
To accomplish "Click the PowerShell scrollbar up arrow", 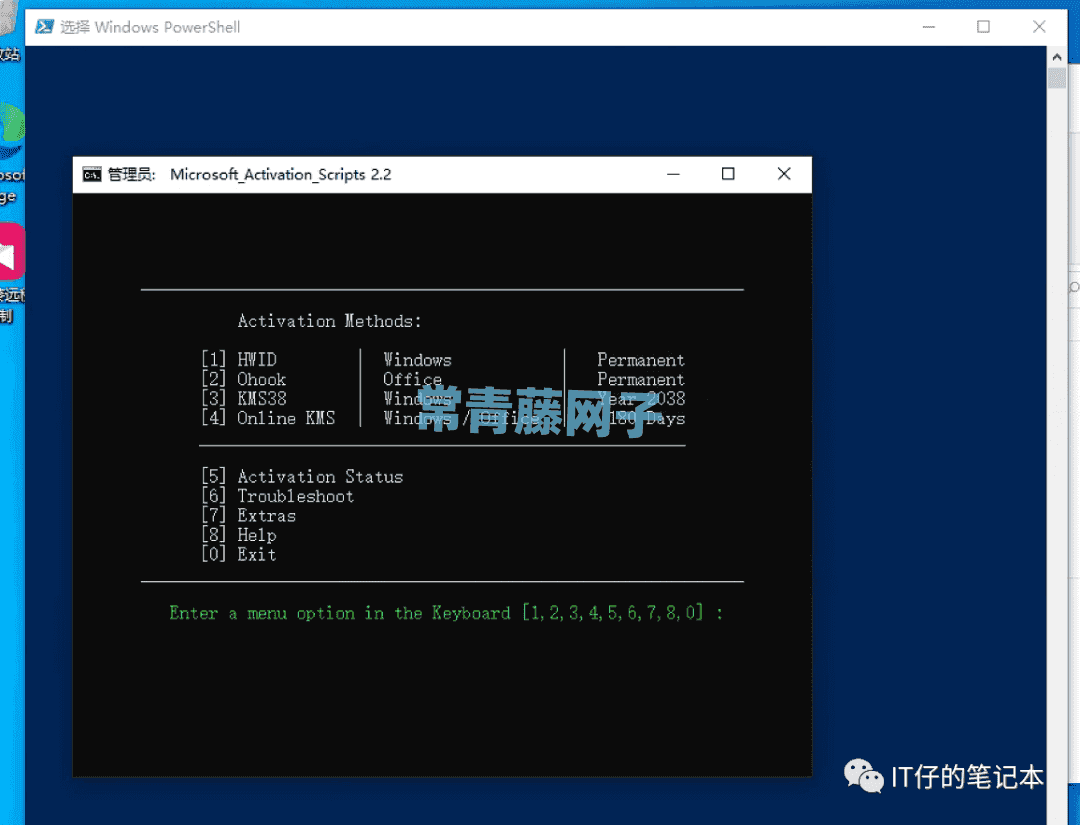I will tap(1057, 56).
